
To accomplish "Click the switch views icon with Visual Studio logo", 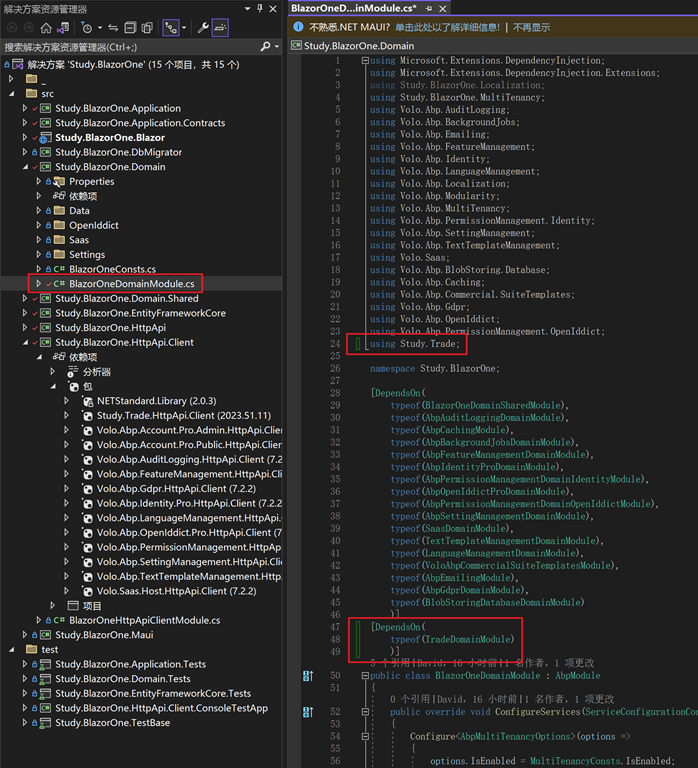I will (x=63, y=28).
